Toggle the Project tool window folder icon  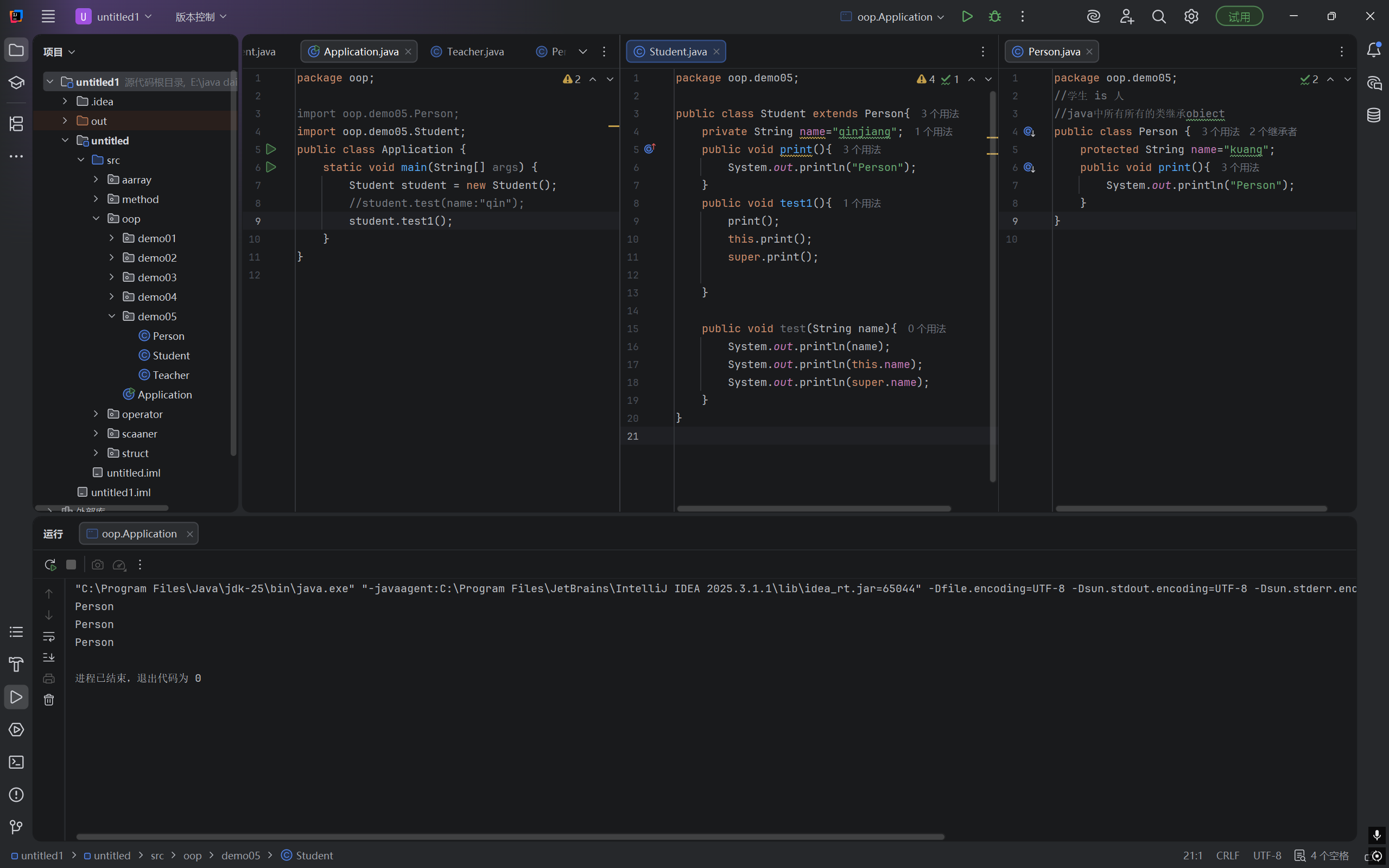(16, 50)
